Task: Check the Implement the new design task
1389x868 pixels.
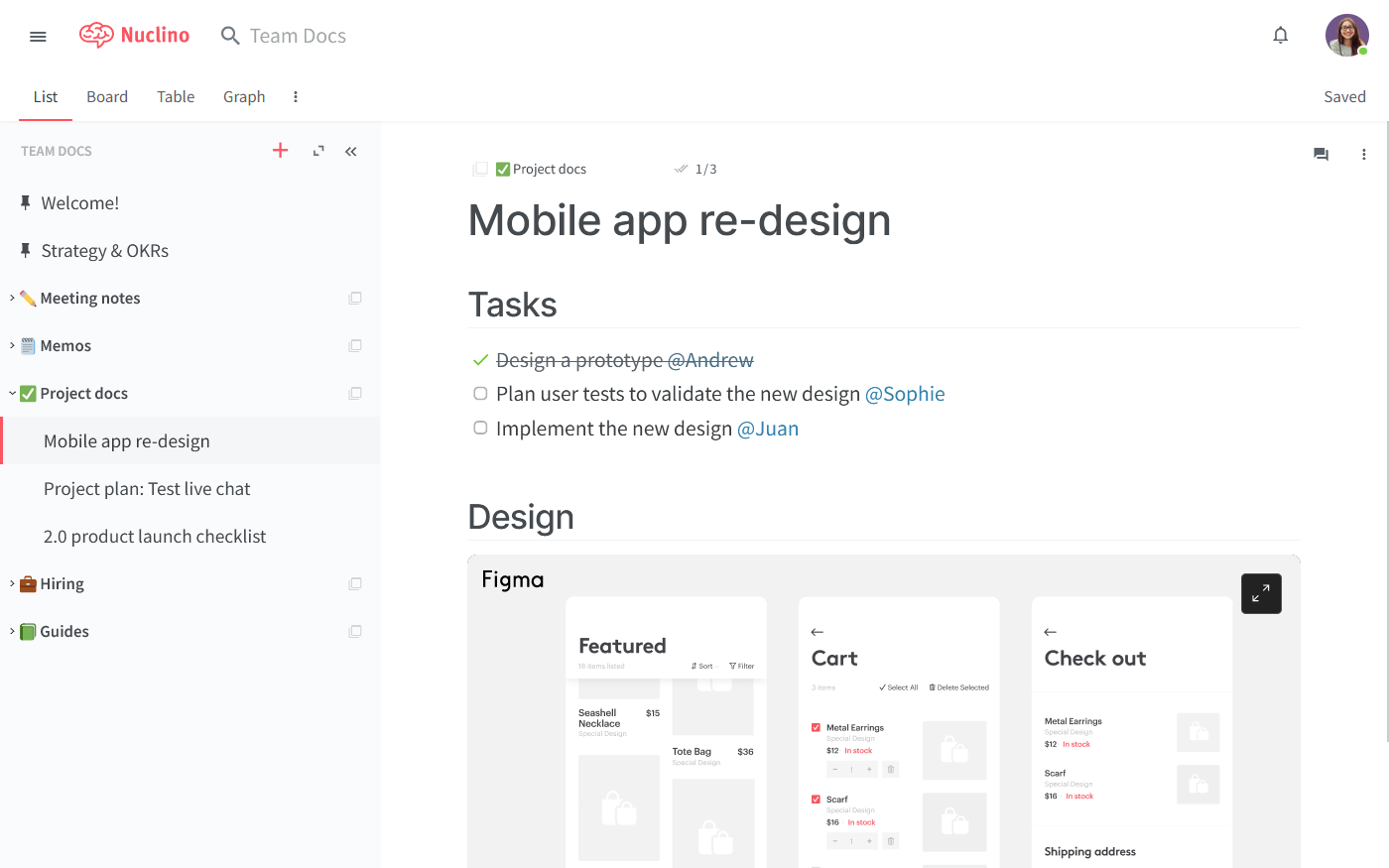Action: click(x=480, y=429)
